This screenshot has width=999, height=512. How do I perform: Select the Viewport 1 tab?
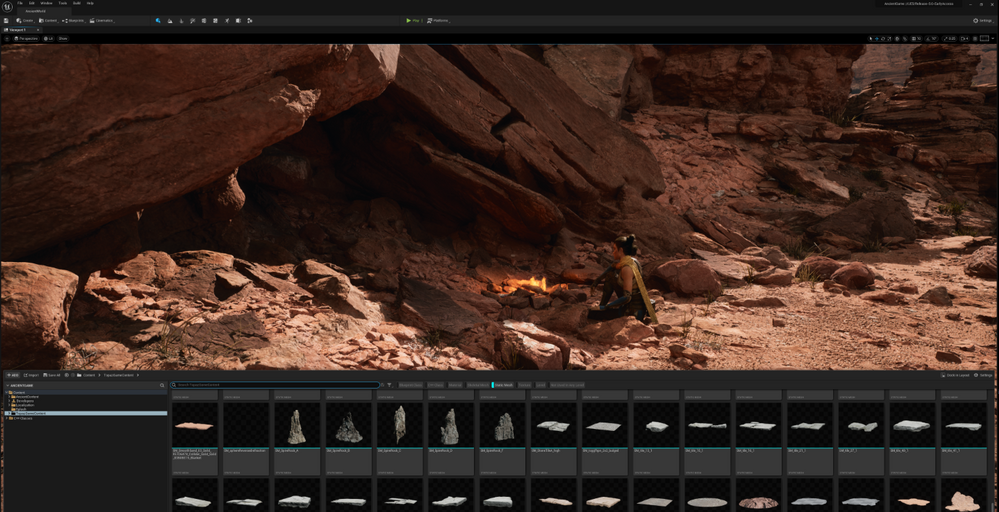[x=20, y=30]
